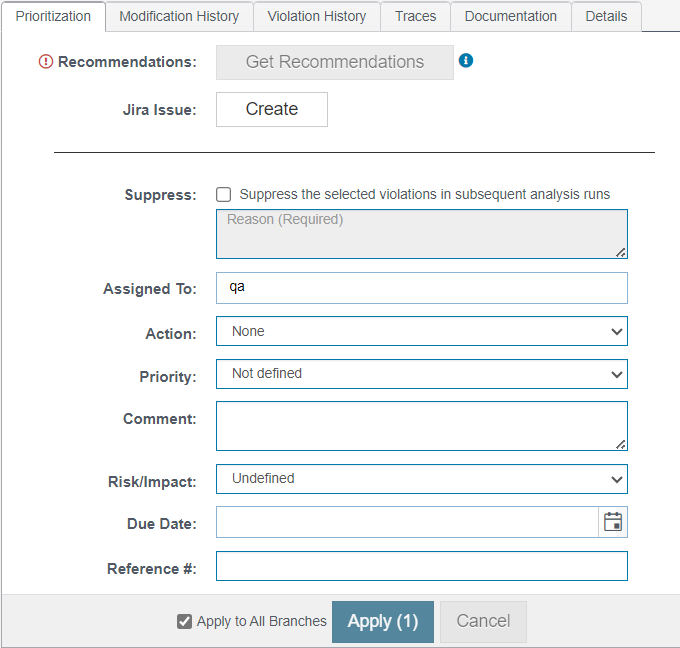Click the Create Jira Issue button
680x648 pixels.
pyautogui.click(x=272, y=109)
